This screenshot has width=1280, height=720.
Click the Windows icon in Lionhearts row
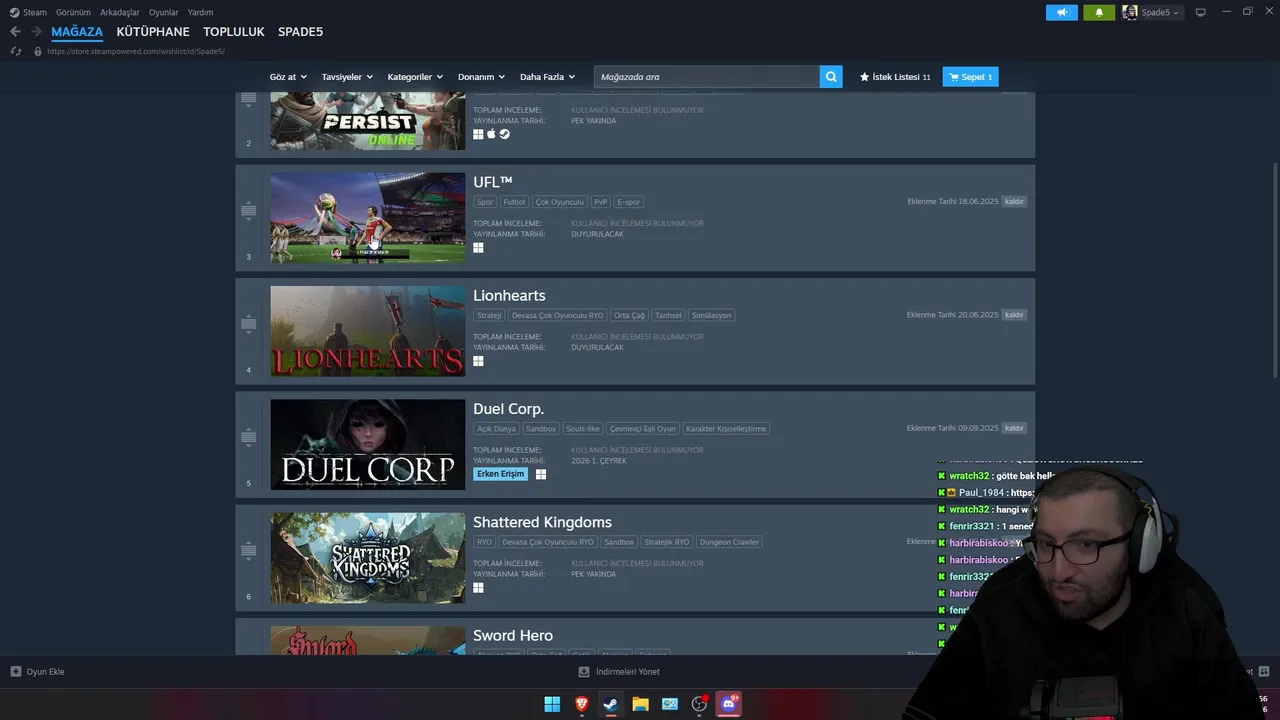pos(478,361)
